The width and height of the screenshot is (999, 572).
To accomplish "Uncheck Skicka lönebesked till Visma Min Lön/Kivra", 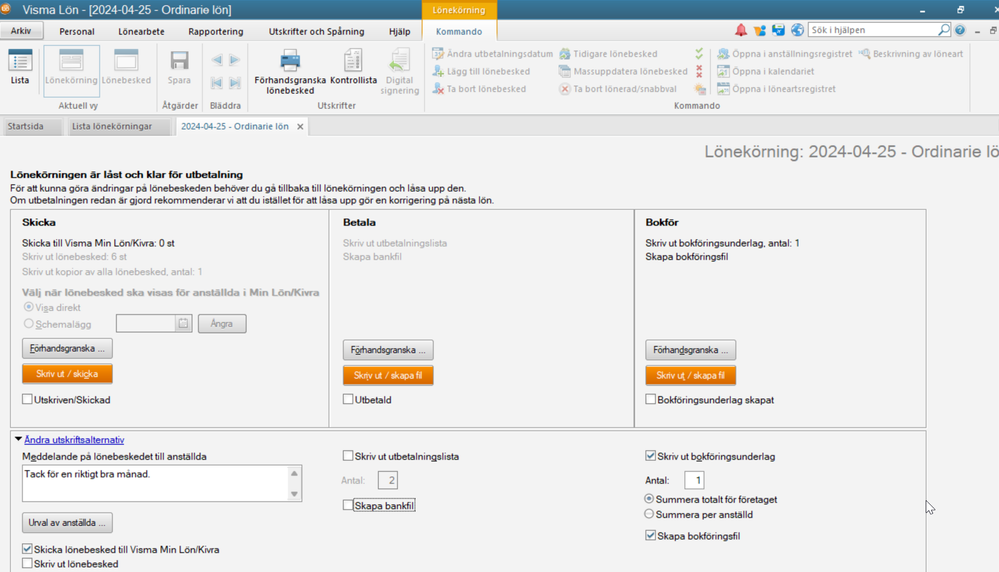I will 28,549.
